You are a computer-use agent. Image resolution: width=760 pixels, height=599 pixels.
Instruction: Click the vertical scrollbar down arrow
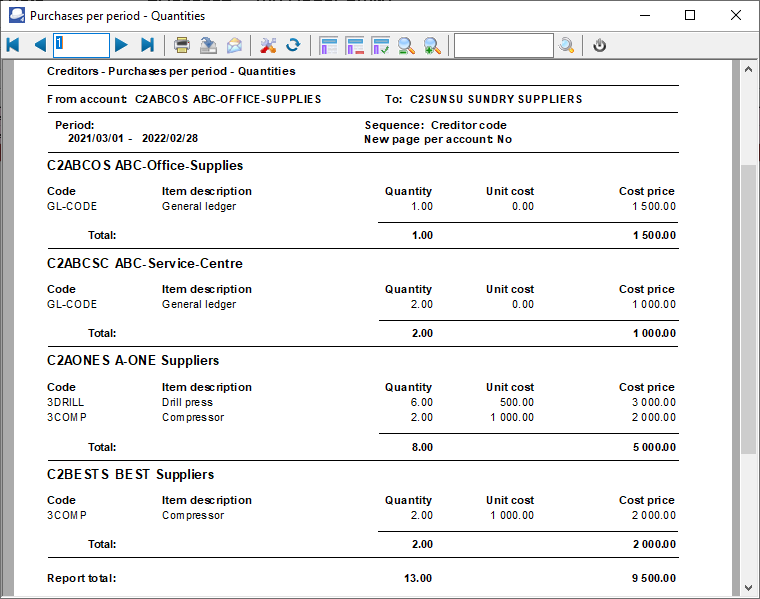pyautogui.click(x=748, y=587)
